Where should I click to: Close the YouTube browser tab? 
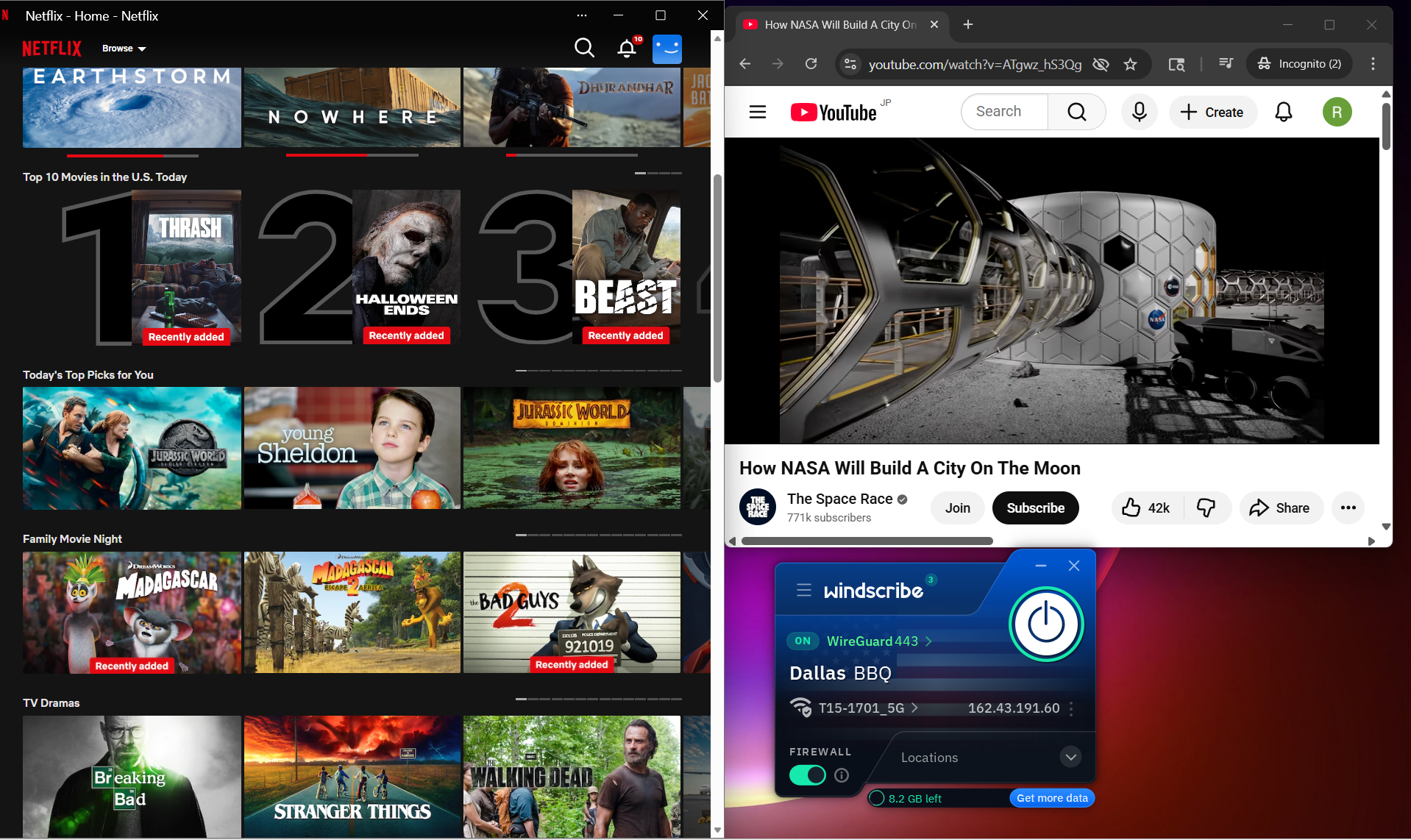tap(934, 24)
